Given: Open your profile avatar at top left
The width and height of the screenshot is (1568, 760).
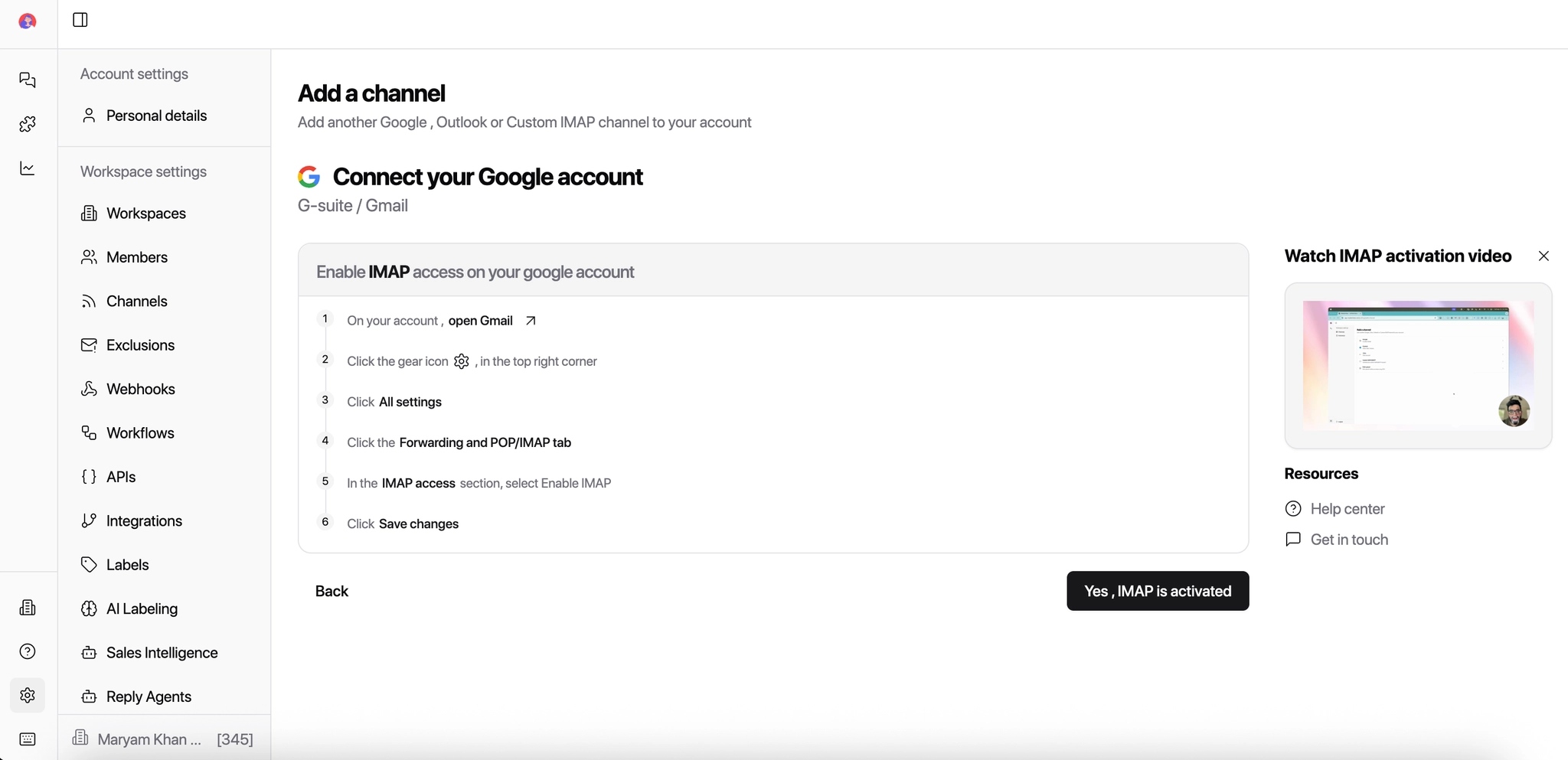Looking at the screenshot, I should click(x=28, y=21).
